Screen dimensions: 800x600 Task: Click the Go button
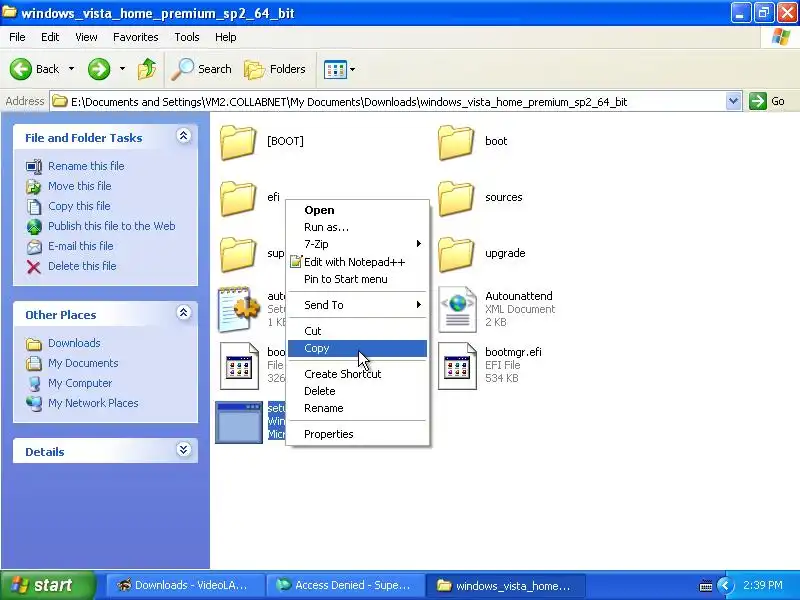point(767,101)
